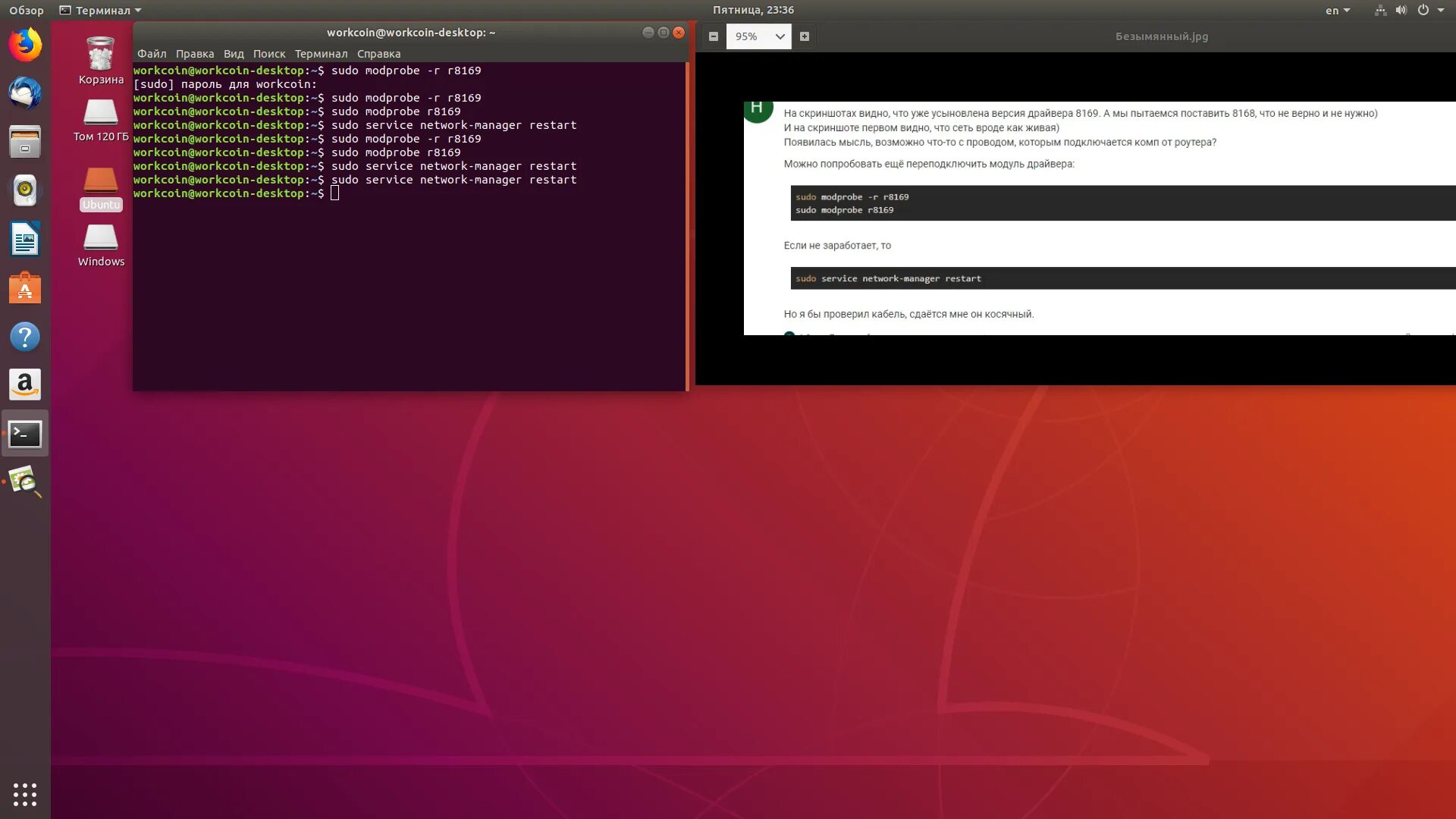
Task: Click the Amazon dock icon
Action: (25, 385)
